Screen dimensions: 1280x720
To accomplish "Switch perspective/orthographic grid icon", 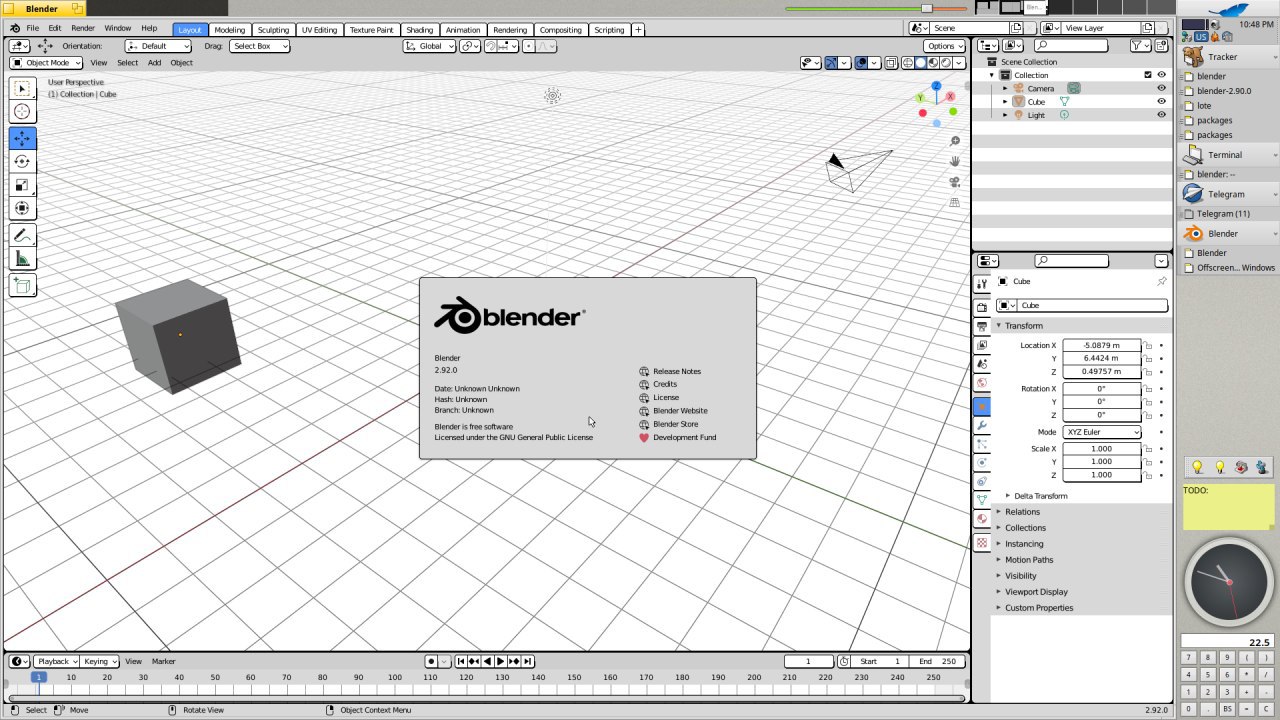I will pyautogui.click(x=955, y=202).
